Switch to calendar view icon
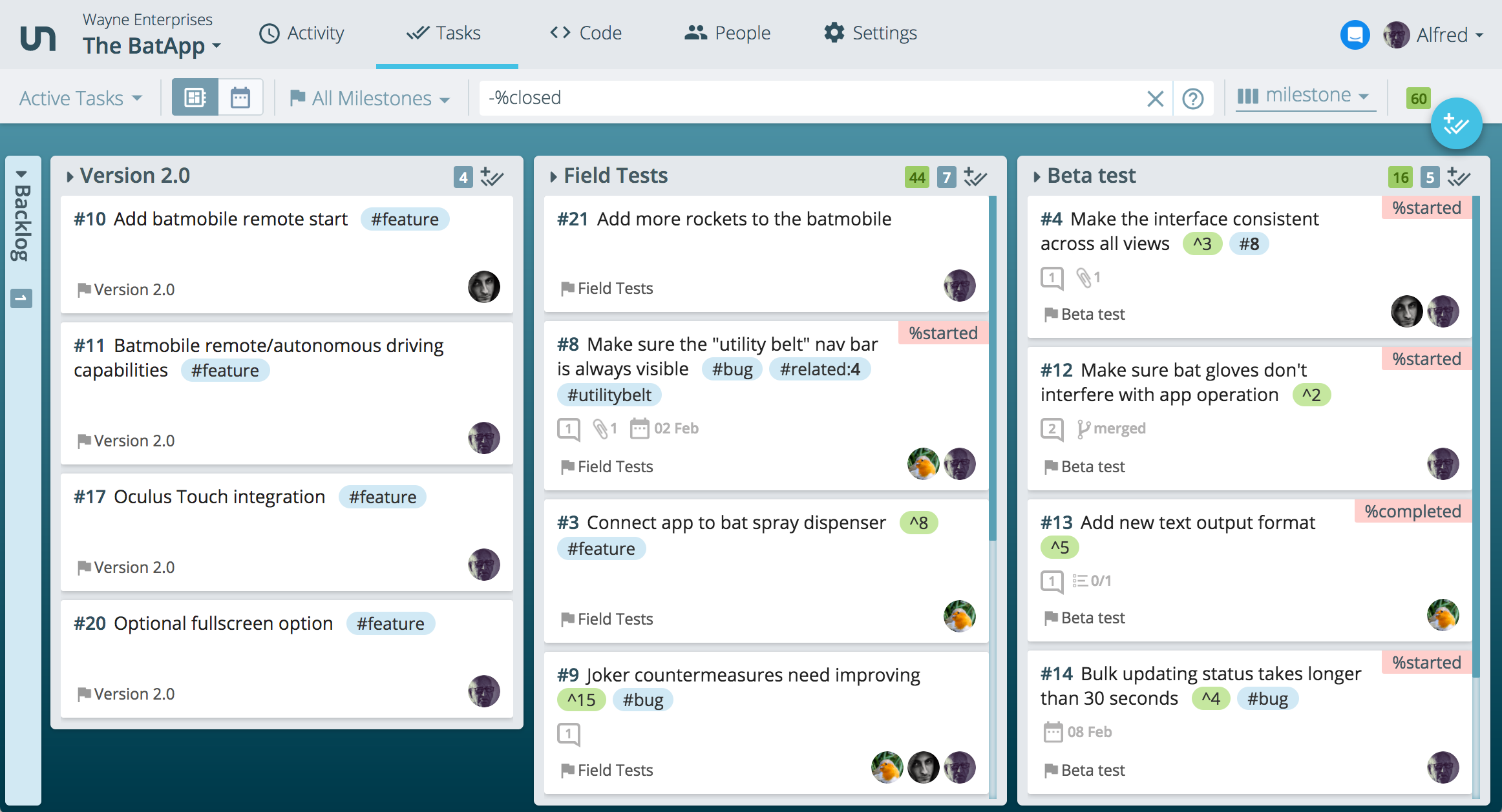 (240, 97)
